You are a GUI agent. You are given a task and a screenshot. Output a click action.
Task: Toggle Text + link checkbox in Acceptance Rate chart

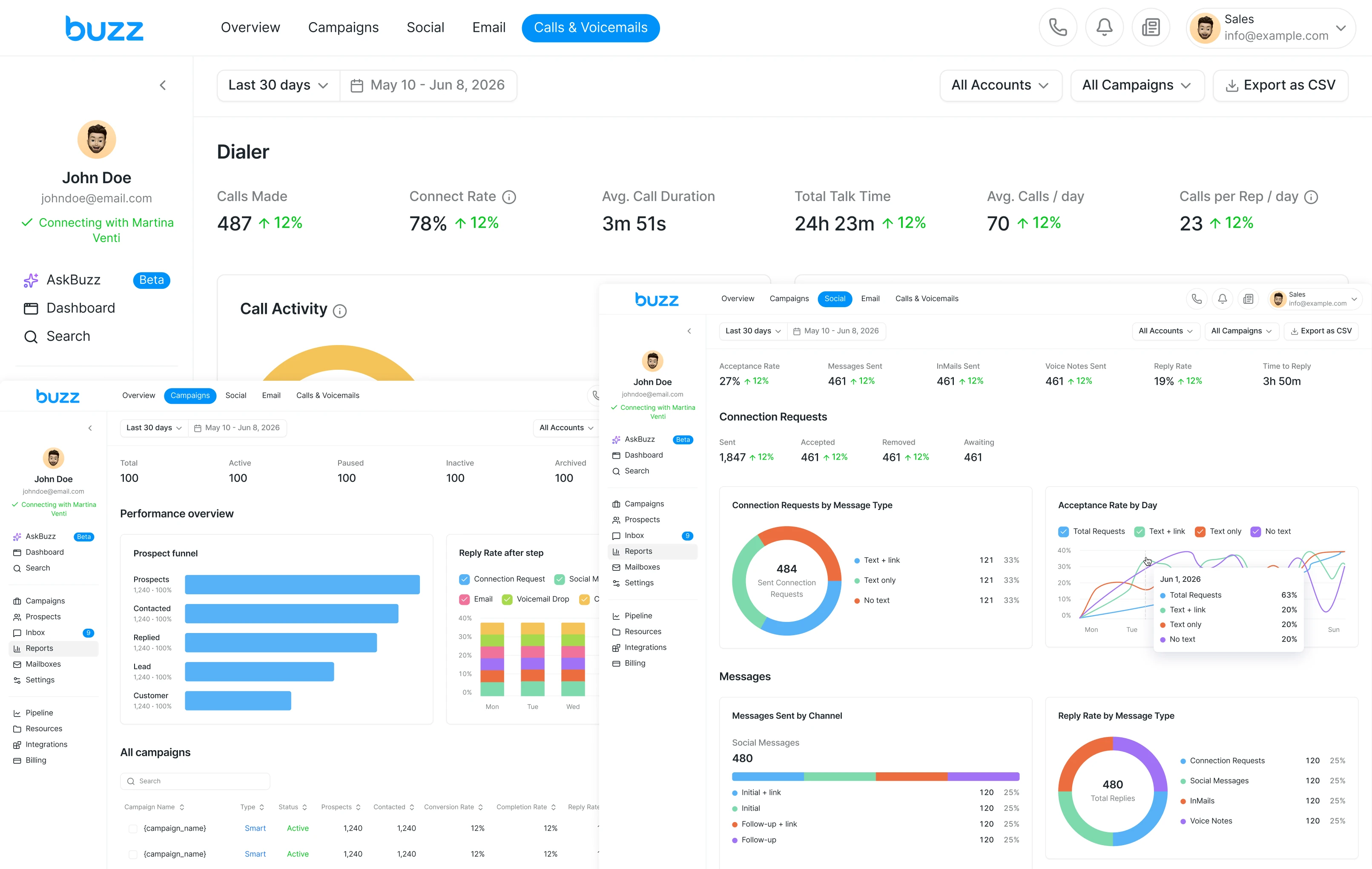pos(1139,532)
